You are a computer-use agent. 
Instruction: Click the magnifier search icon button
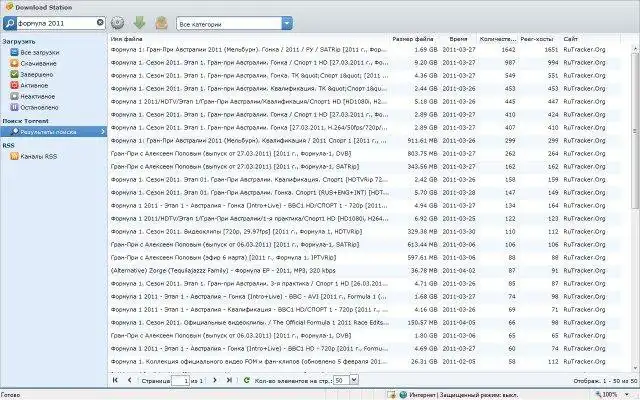(10, 23)
